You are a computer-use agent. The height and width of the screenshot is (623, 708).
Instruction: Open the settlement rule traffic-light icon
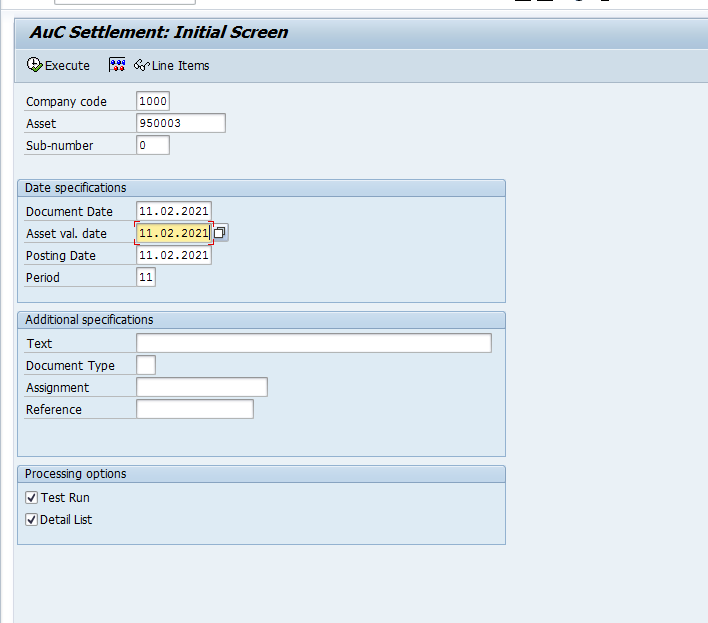[116, 65]
